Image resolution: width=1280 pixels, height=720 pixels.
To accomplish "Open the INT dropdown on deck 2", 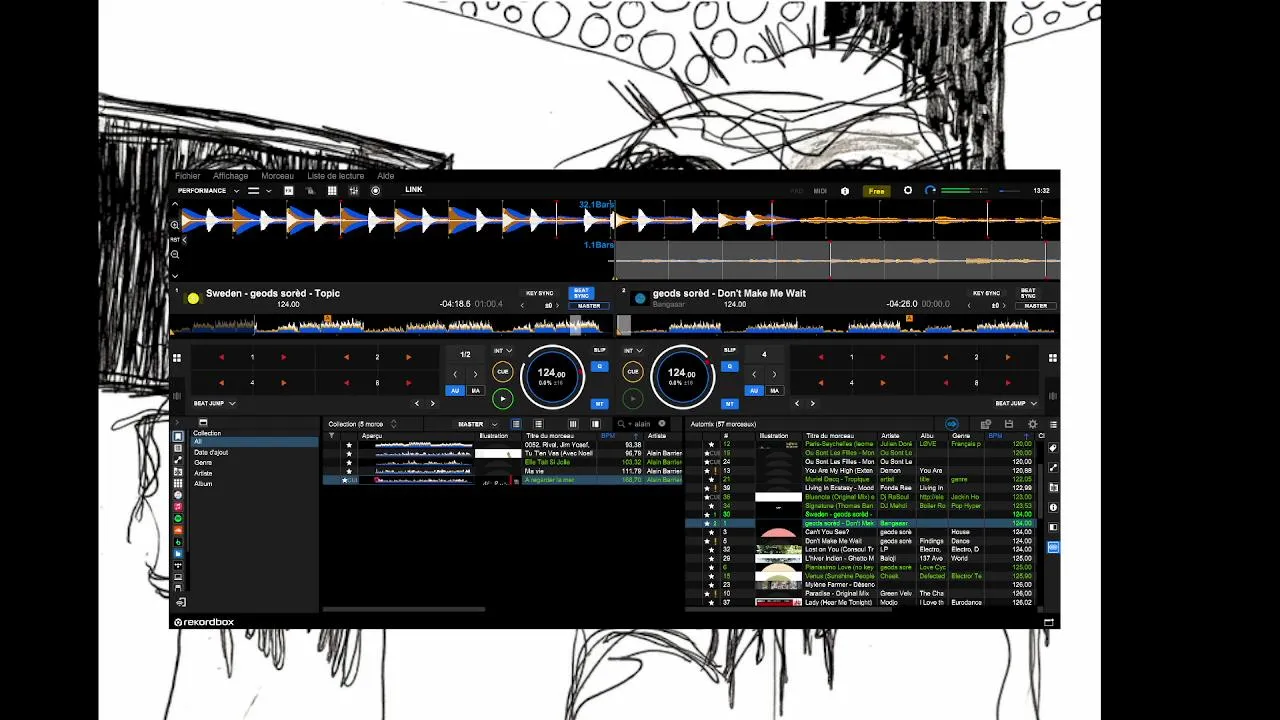I will coord(633,351).
